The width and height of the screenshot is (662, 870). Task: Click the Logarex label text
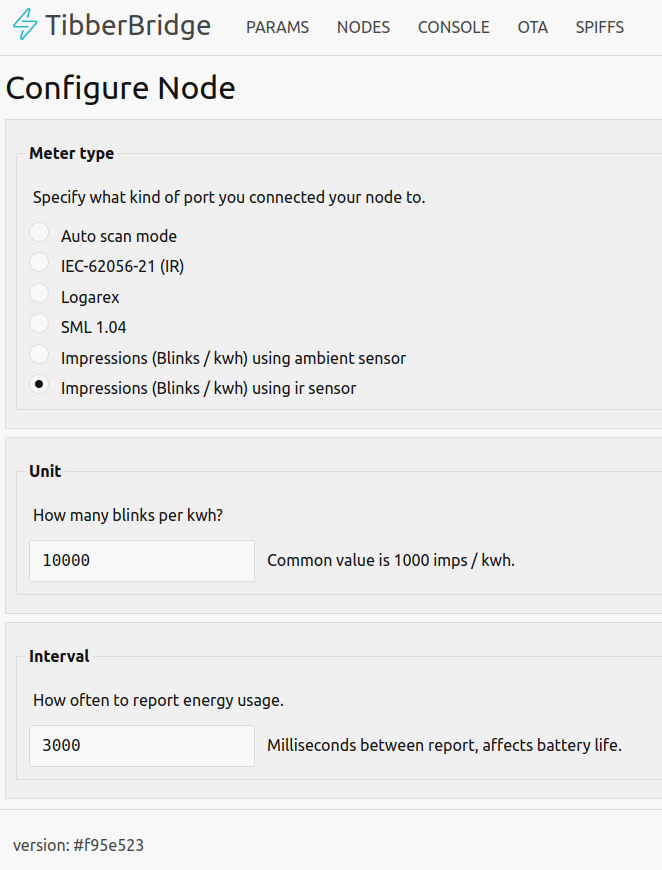[90, 297]
